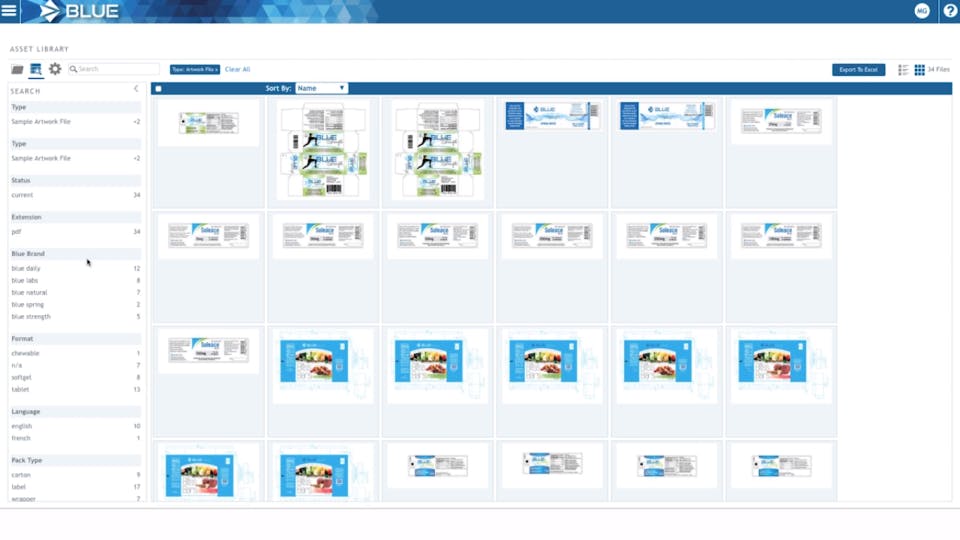Open the hamburger navigation menu
Screen dimensions: 960x540
(x=9, y=11)
